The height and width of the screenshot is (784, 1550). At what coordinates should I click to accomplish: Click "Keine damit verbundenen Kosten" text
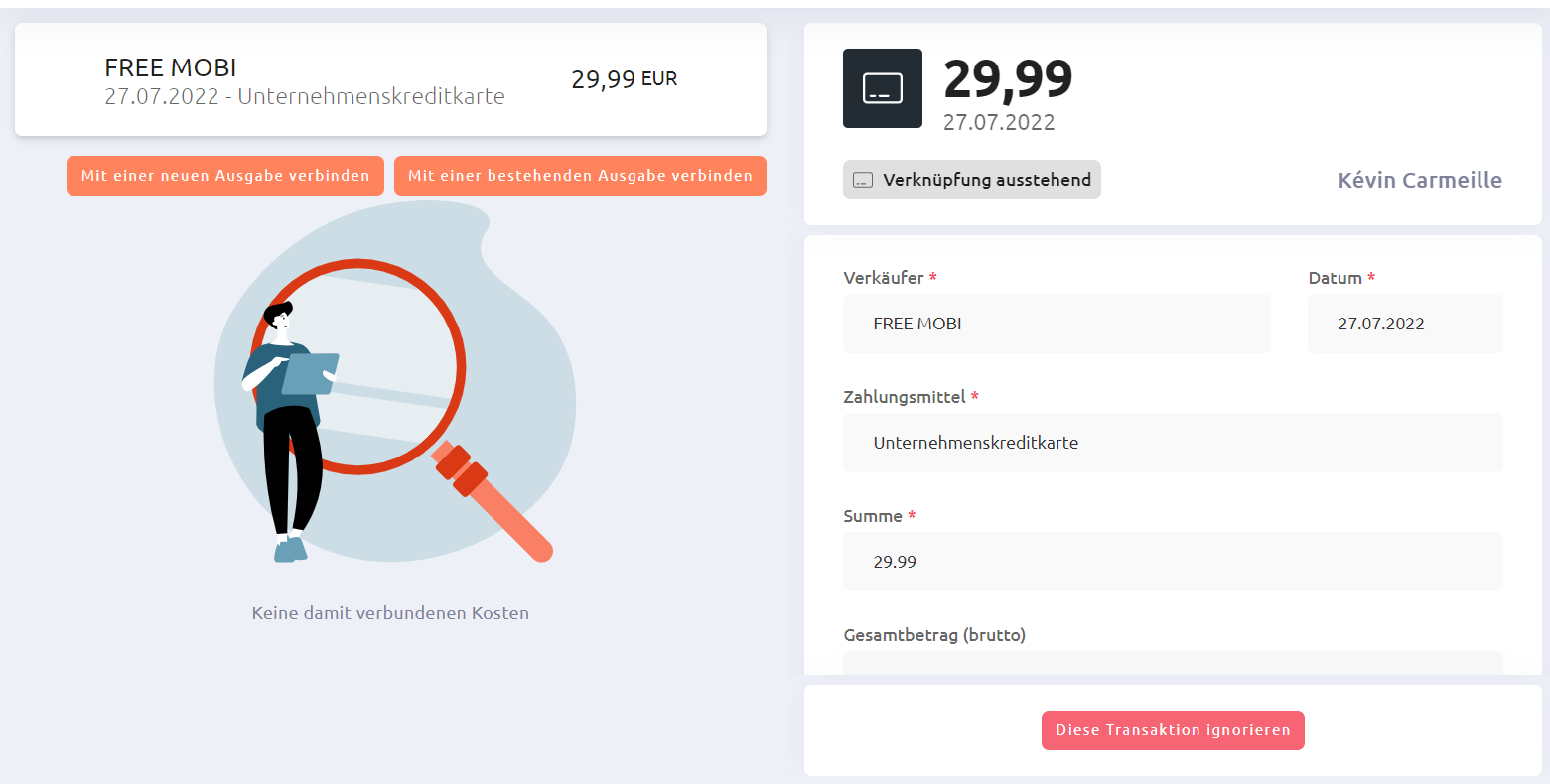pyautogui.click(x=390, y=613)
